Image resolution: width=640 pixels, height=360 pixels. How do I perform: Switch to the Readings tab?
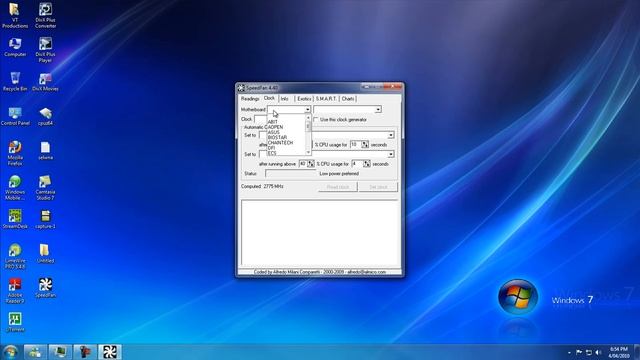[x=249, y=99]
